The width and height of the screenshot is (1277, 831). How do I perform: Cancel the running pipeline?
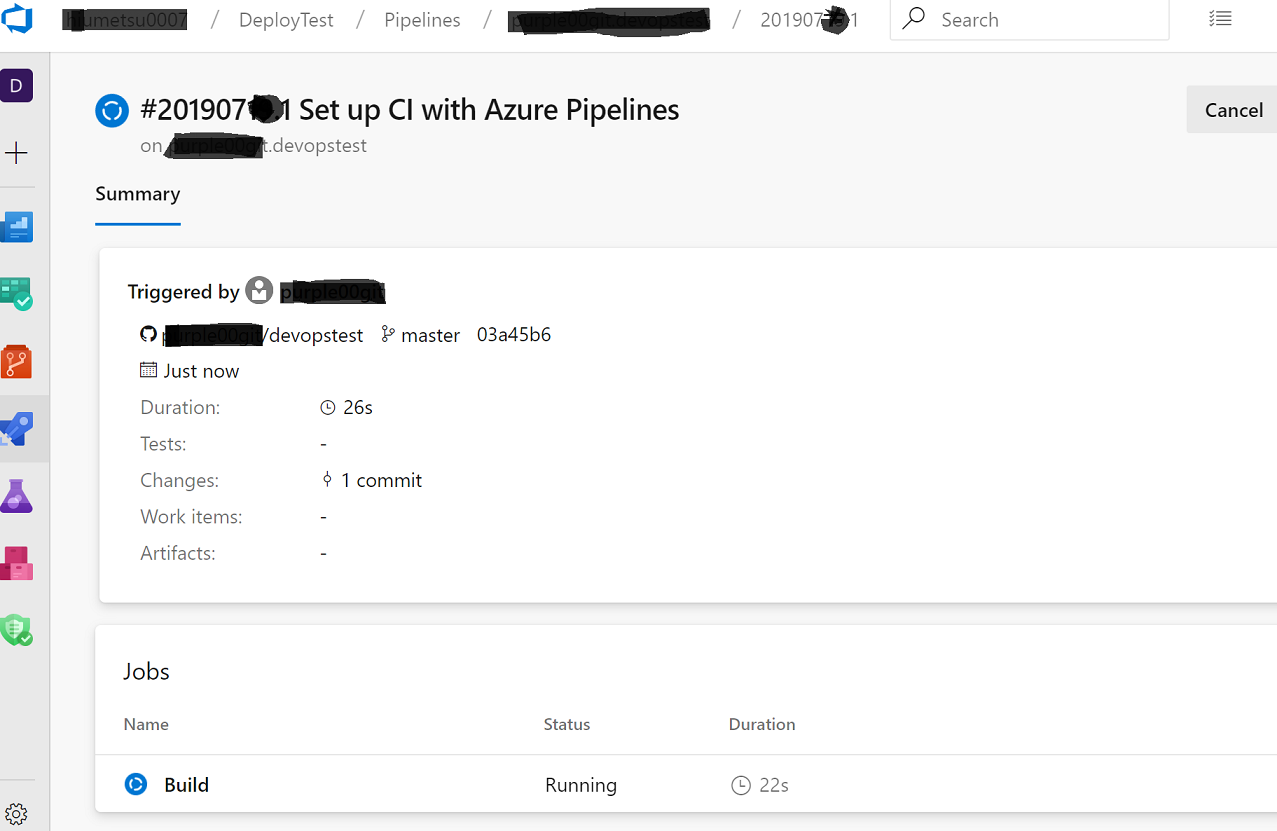pyautogui.click(x=1232, y=110)
